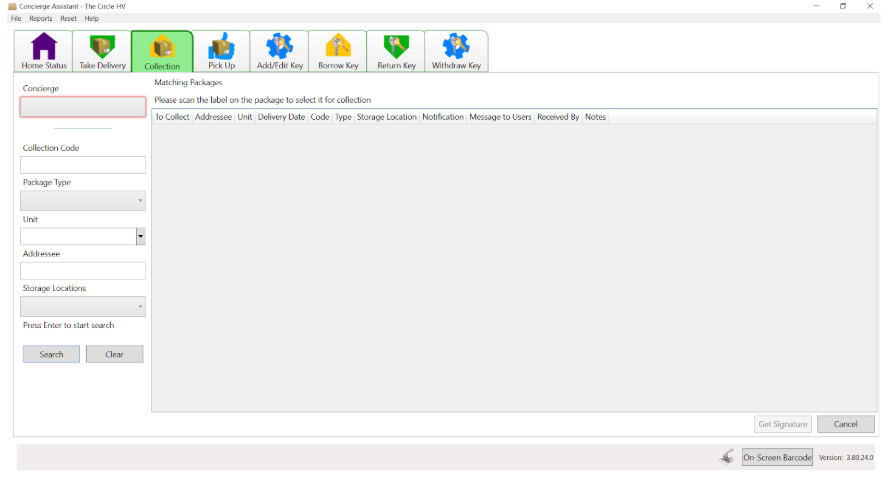Select the Take Delivery package icon
This screenshot has height=481, width=892.
(102, 47)
